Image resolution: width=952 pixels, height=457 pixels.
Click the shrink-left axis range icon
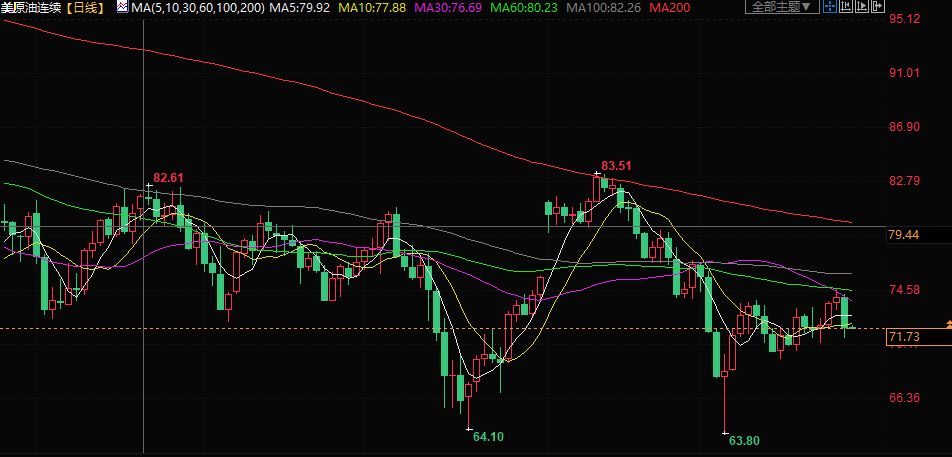[846, 6]
